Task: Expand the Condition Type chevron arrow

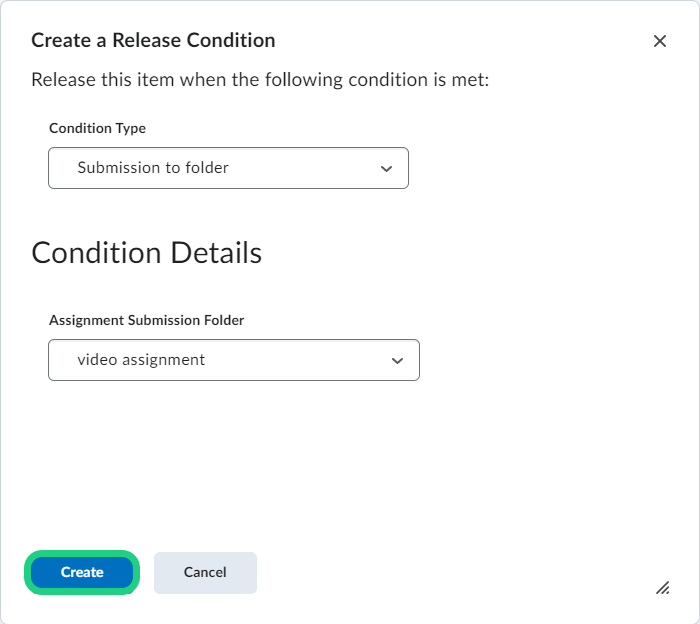Action: [x=387, y=169]
